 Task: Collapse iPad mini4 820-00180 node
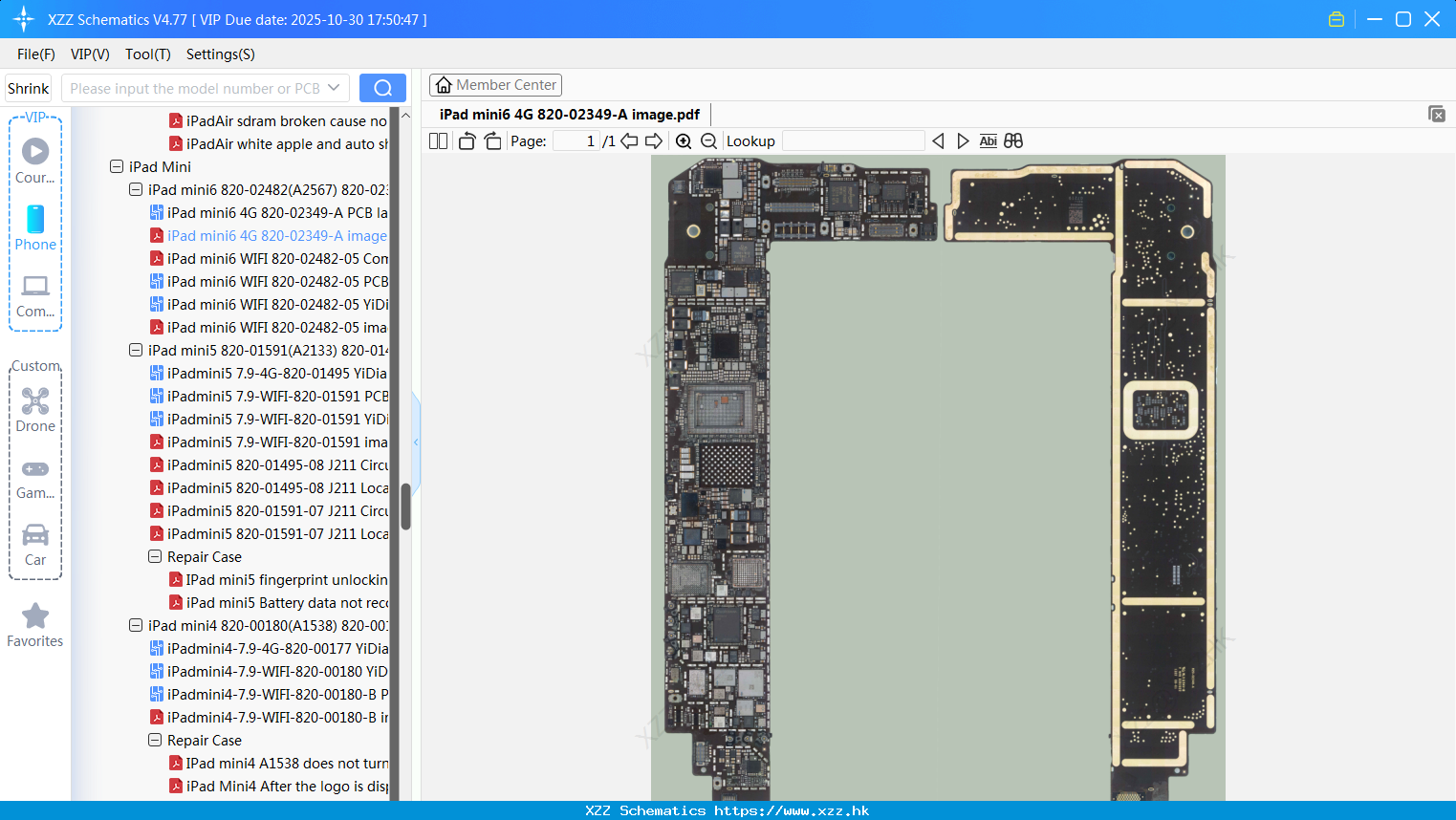coord(136,625)
